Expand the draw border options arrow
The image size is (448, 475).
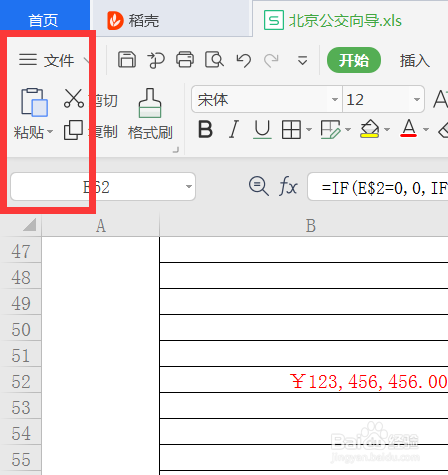coord(348,129)
